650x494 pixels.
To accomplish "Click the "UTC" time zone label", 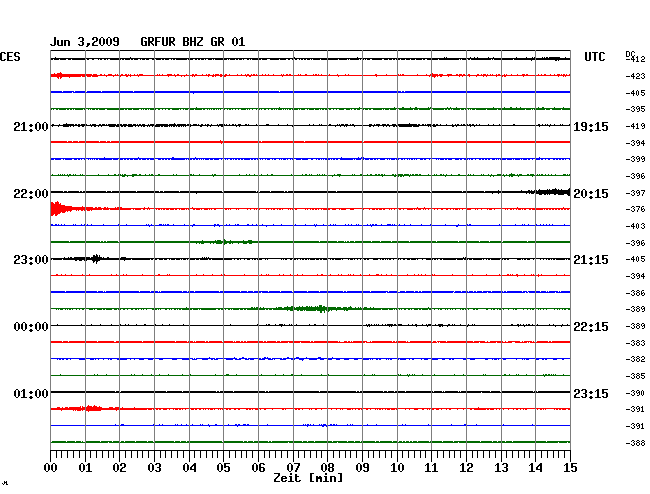I will (x=594, y=57).
